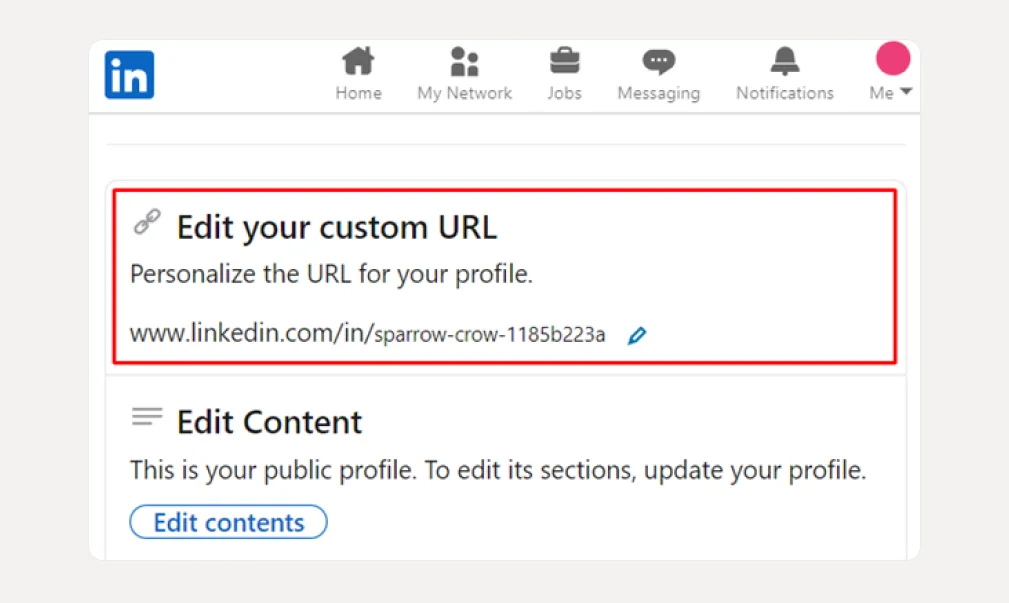Check alerts with the Notifications bell icon
The height and width of the screenshot is (603, 1009).
pyautogui.click(x=784, y=59)
